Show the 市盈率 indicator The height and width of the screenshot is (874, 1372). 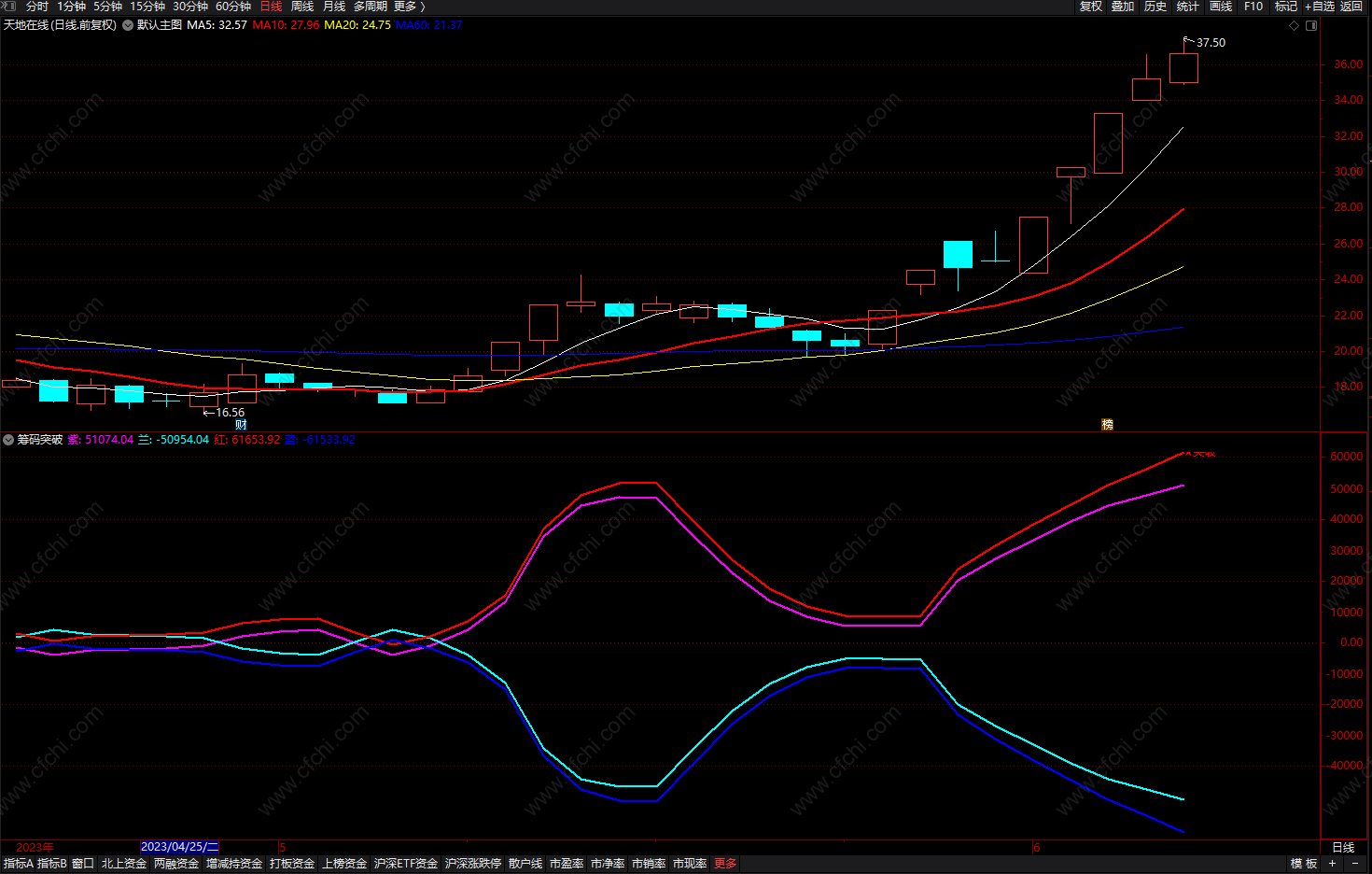(x=567, y=864)
